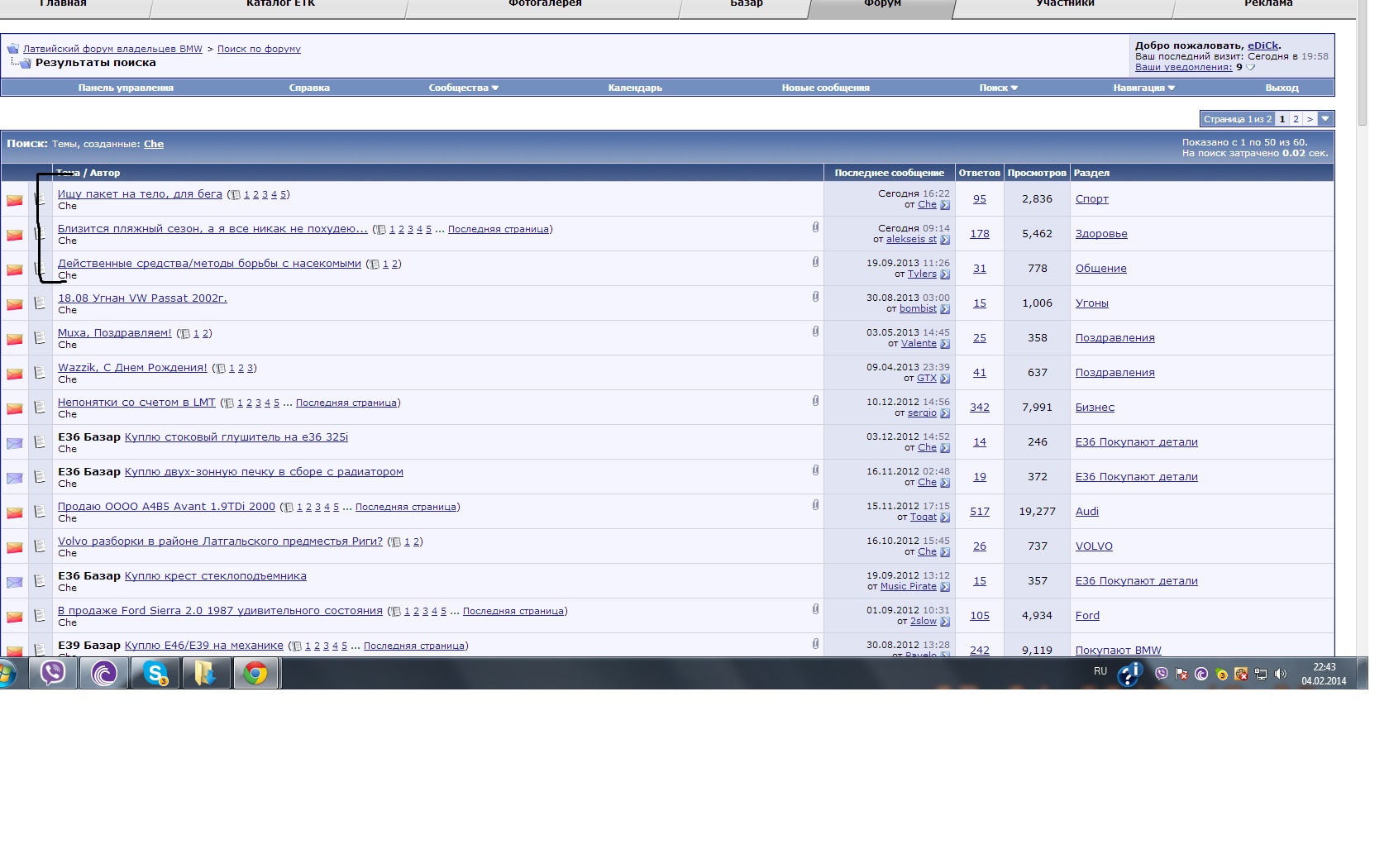Open the page-jump dropdown arrow in pagination

1325,119
